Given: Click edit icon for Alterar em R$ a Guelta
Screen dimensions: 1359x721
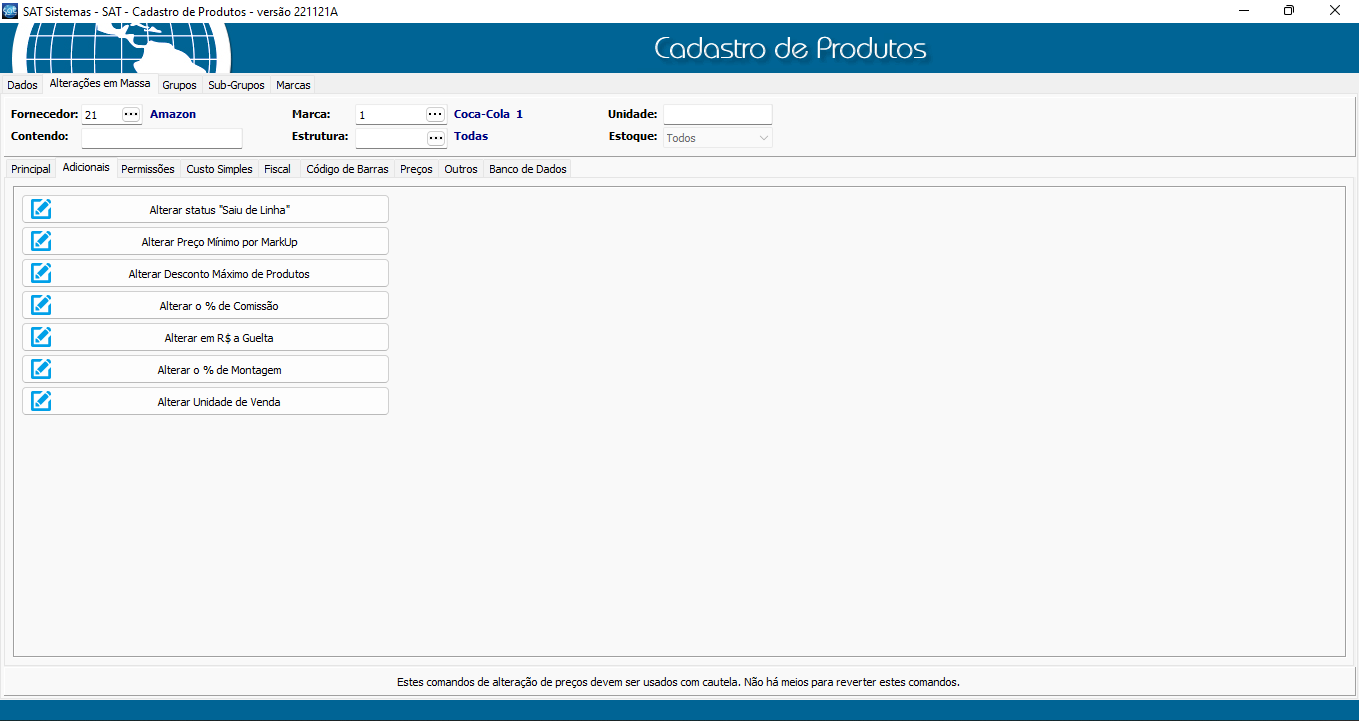Looking at the screenshot, I should (41, 337).
